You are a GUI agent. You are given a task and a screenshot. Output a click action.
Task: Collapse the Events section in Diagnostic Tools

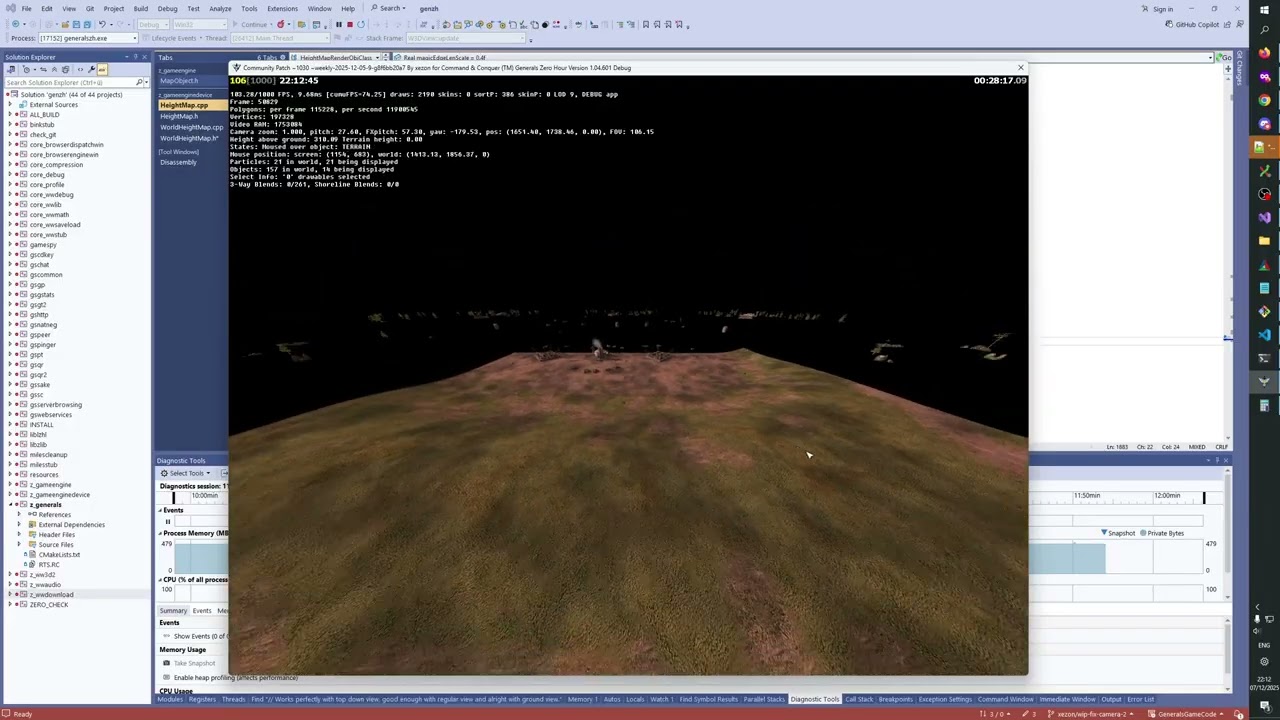coord(161,510)
